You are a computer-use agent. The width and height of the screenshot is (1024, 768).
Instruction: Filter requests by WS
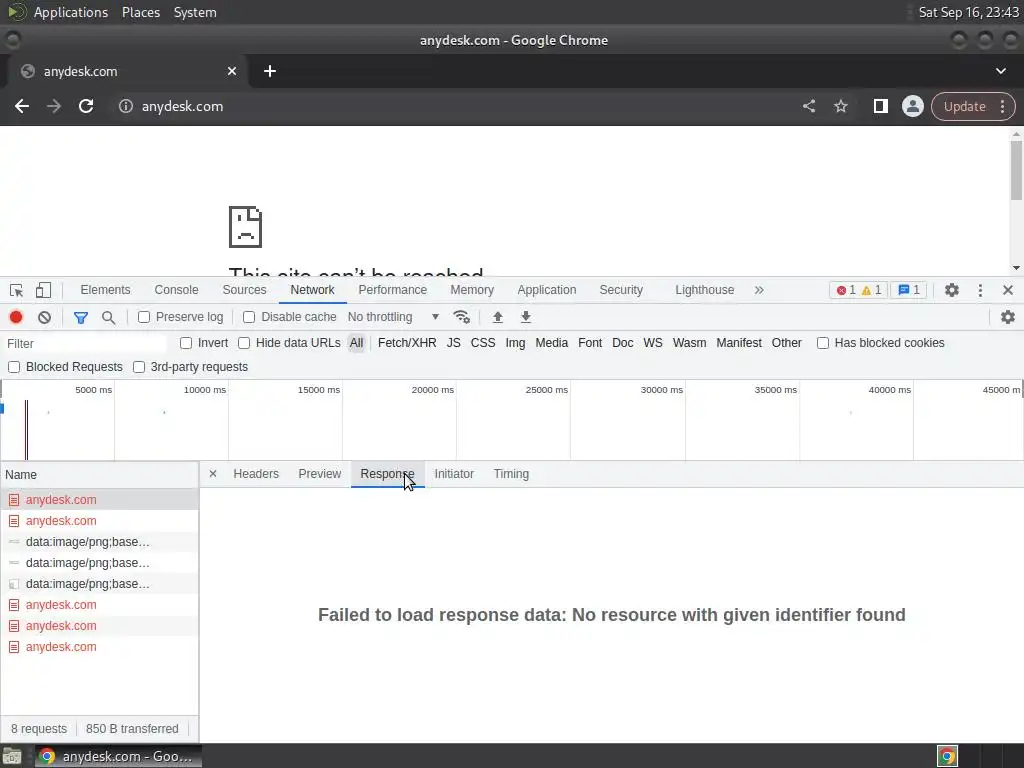pyautogui.click(x=652, y=344)
